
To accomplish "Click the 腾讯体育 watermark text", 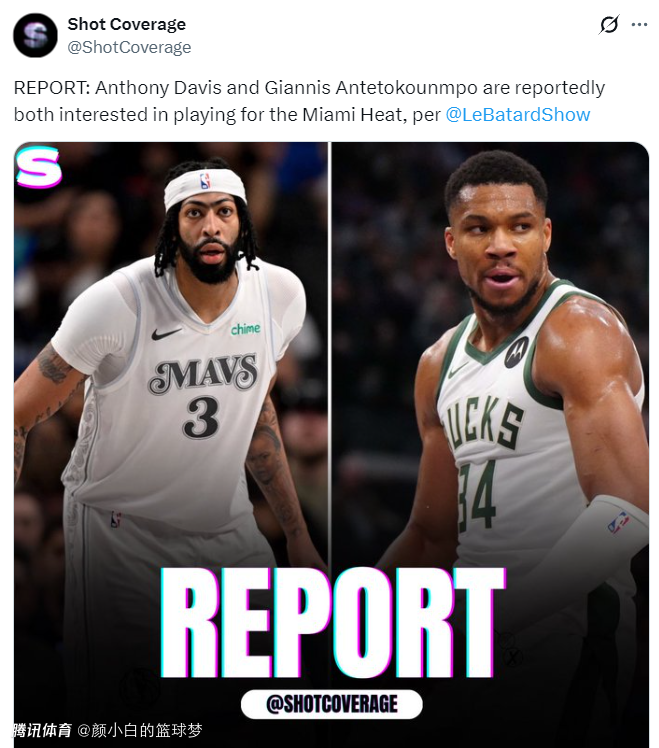I will pos(42,730).
